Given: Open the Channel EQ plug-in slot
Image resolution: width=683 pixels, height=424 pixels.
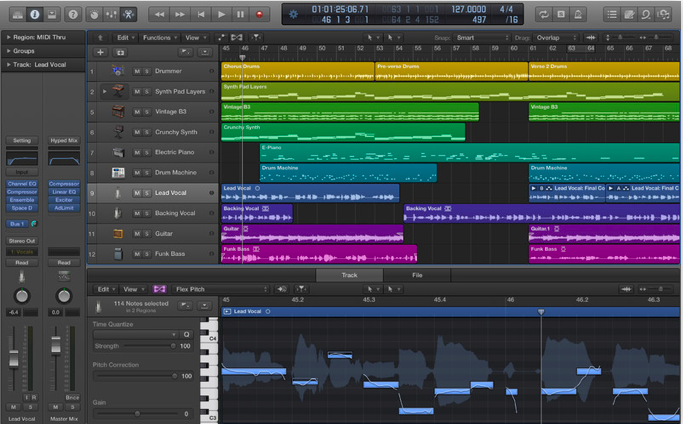Looking at the screenshot, I should (x=22, y=184).
